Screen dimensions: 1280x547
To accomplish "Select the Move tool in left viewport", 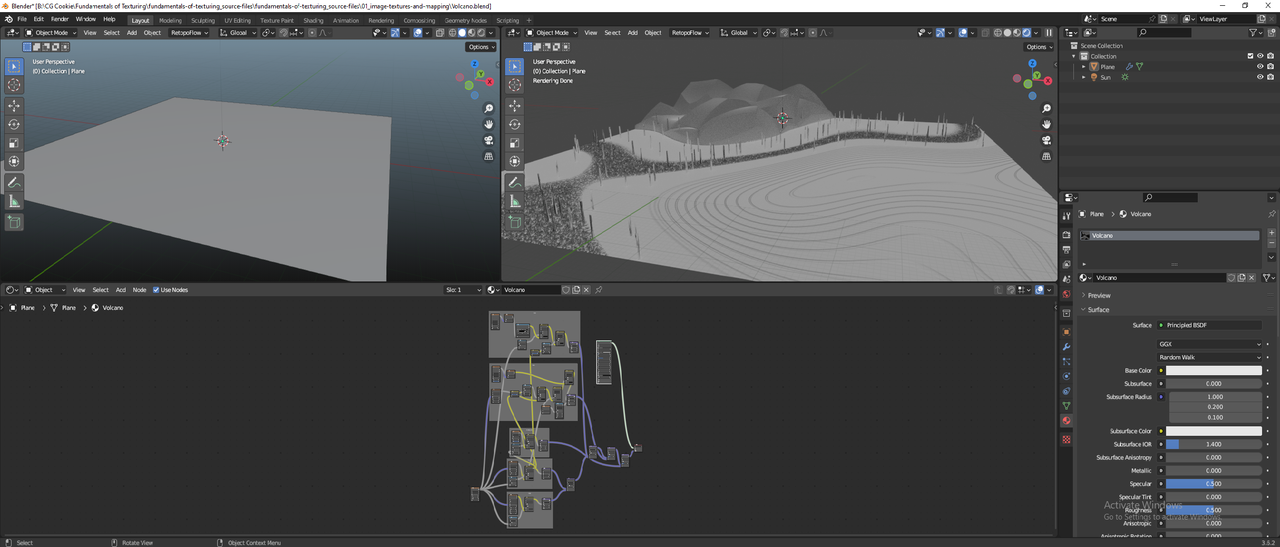I will tap(14, 105).
